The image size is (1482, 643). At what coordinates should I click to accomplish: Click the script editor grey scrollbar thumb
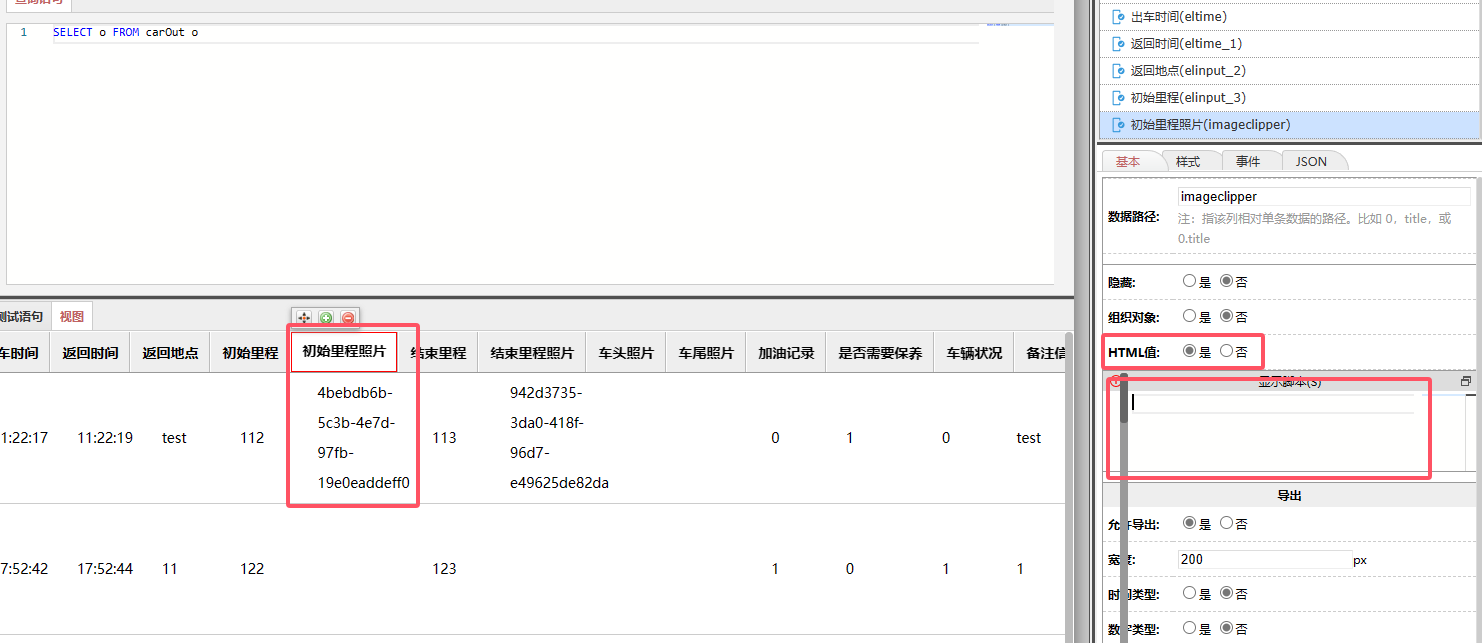pyautogui.click(x=1123, y=398)
